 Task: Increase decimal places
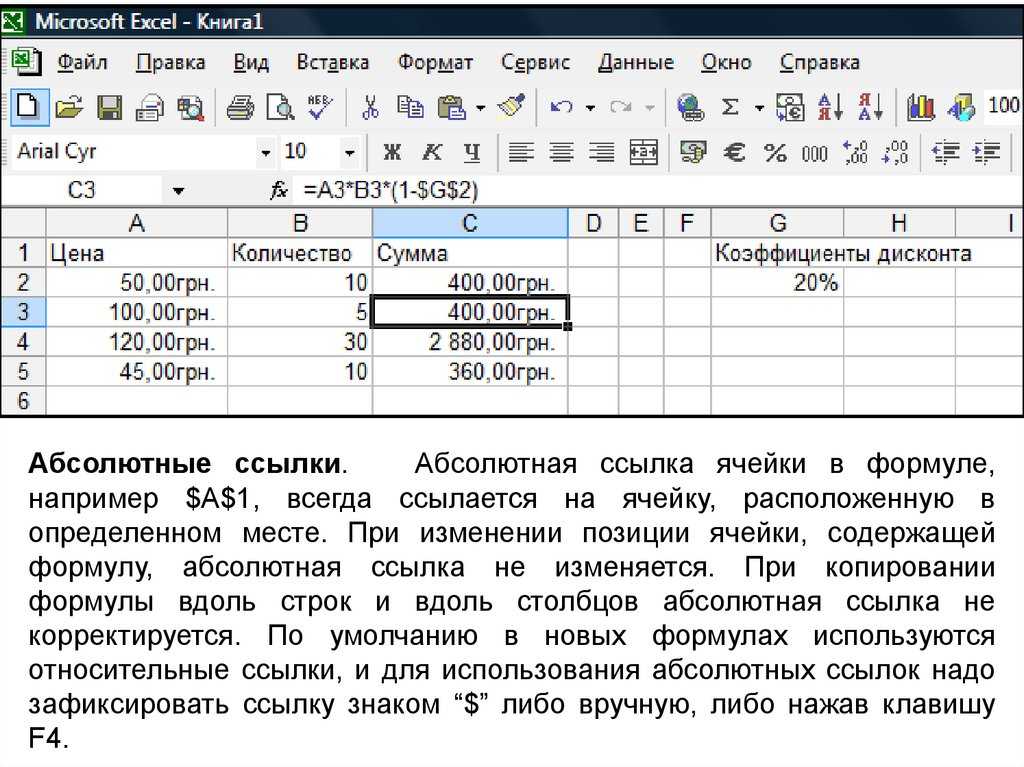(x=855, y=152)
